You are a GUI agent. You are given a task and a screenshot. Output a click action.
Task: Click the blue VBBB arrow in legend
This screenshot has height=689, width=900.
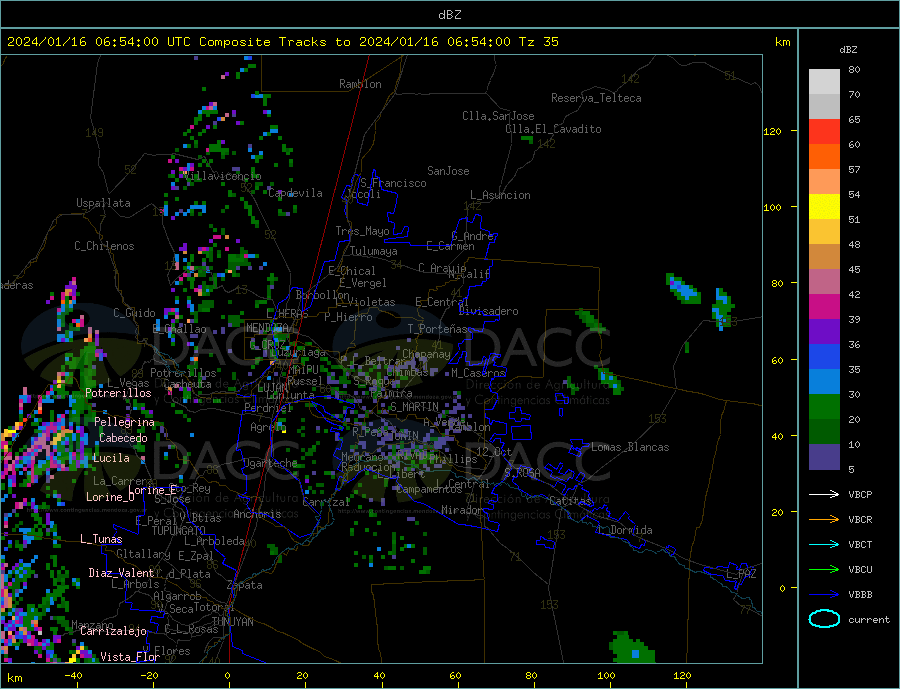pyautogui.click(x=824, y=594)
